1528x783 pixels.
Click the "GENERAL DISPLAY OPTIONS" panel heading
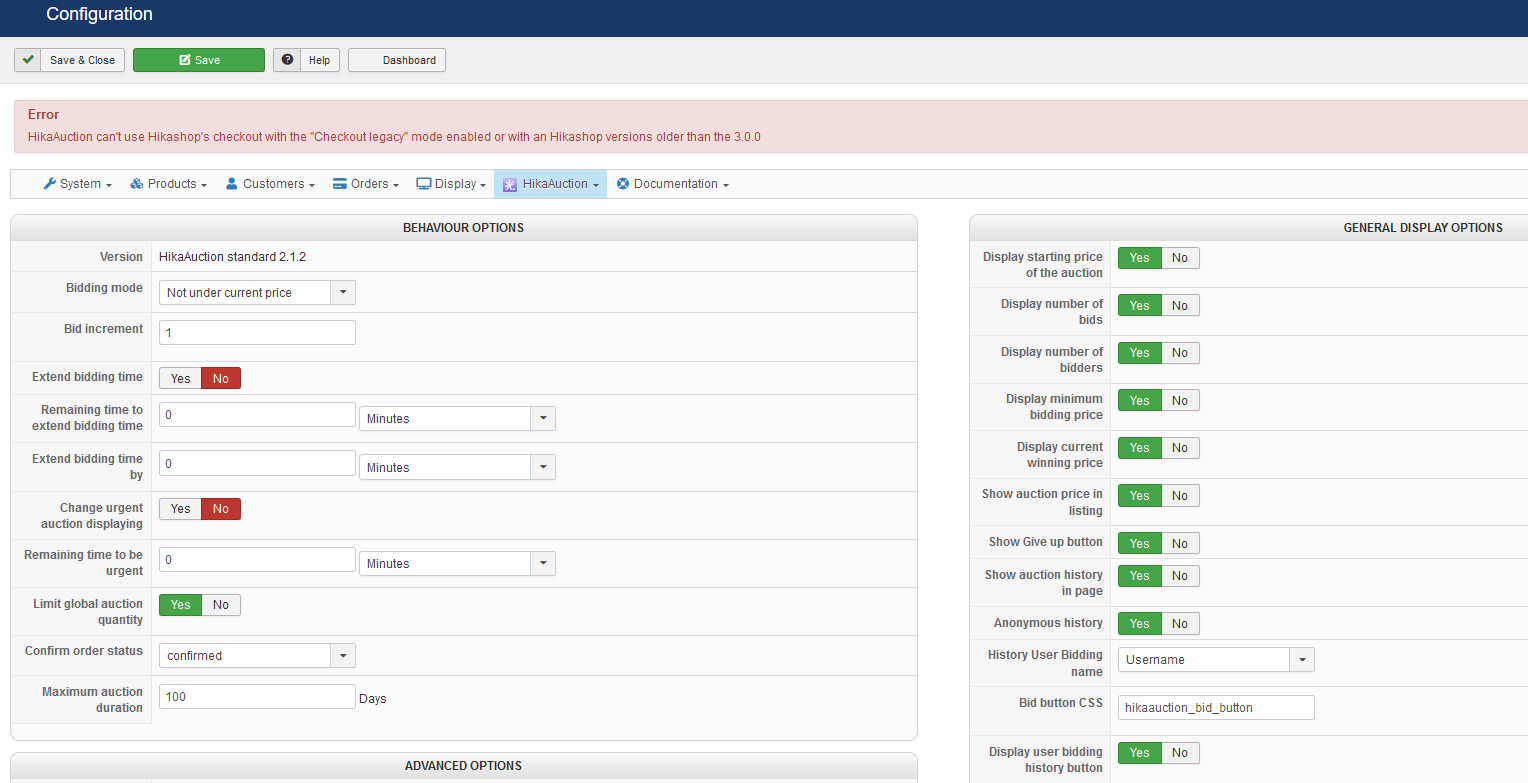1423,228
